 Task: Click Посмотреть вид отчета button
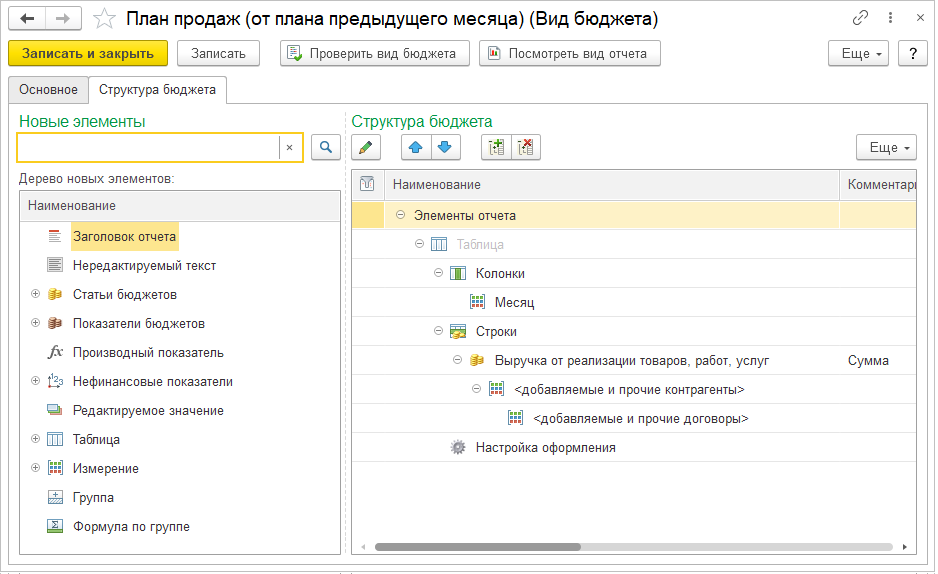569,54
